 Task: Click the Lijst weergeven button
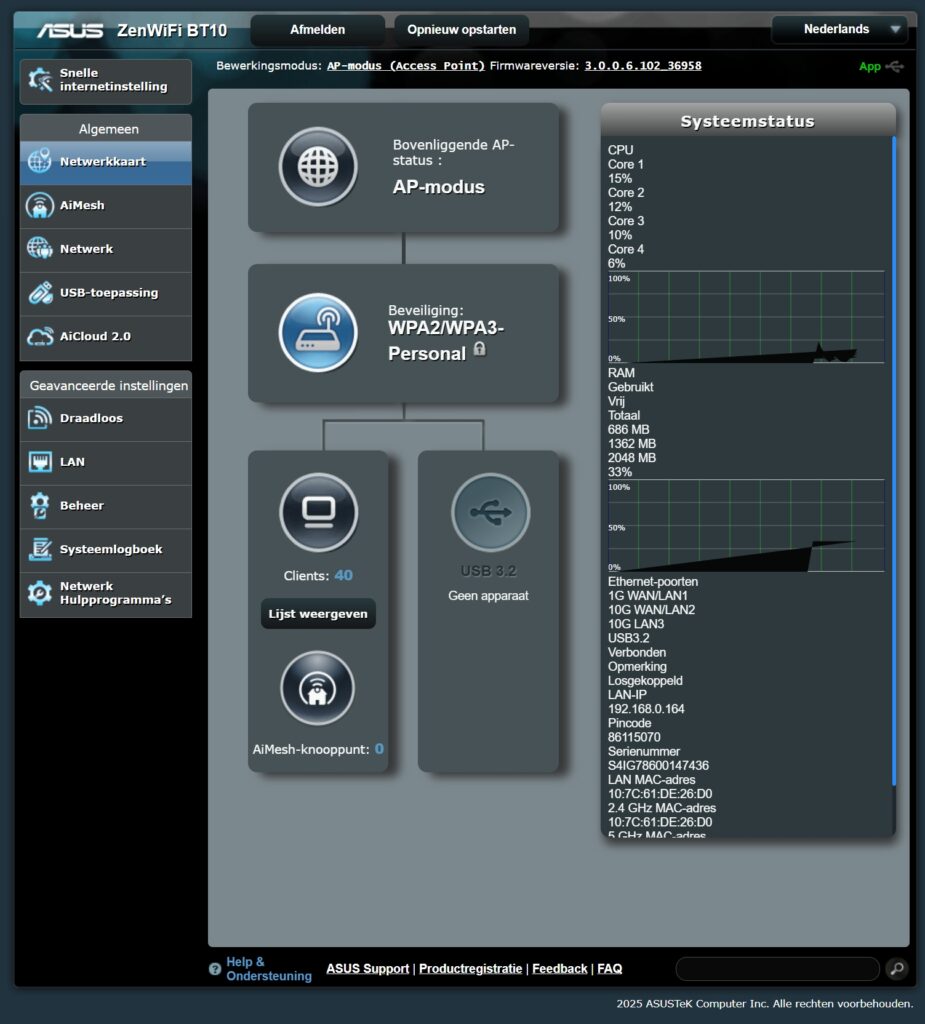(x=318, y=614)
